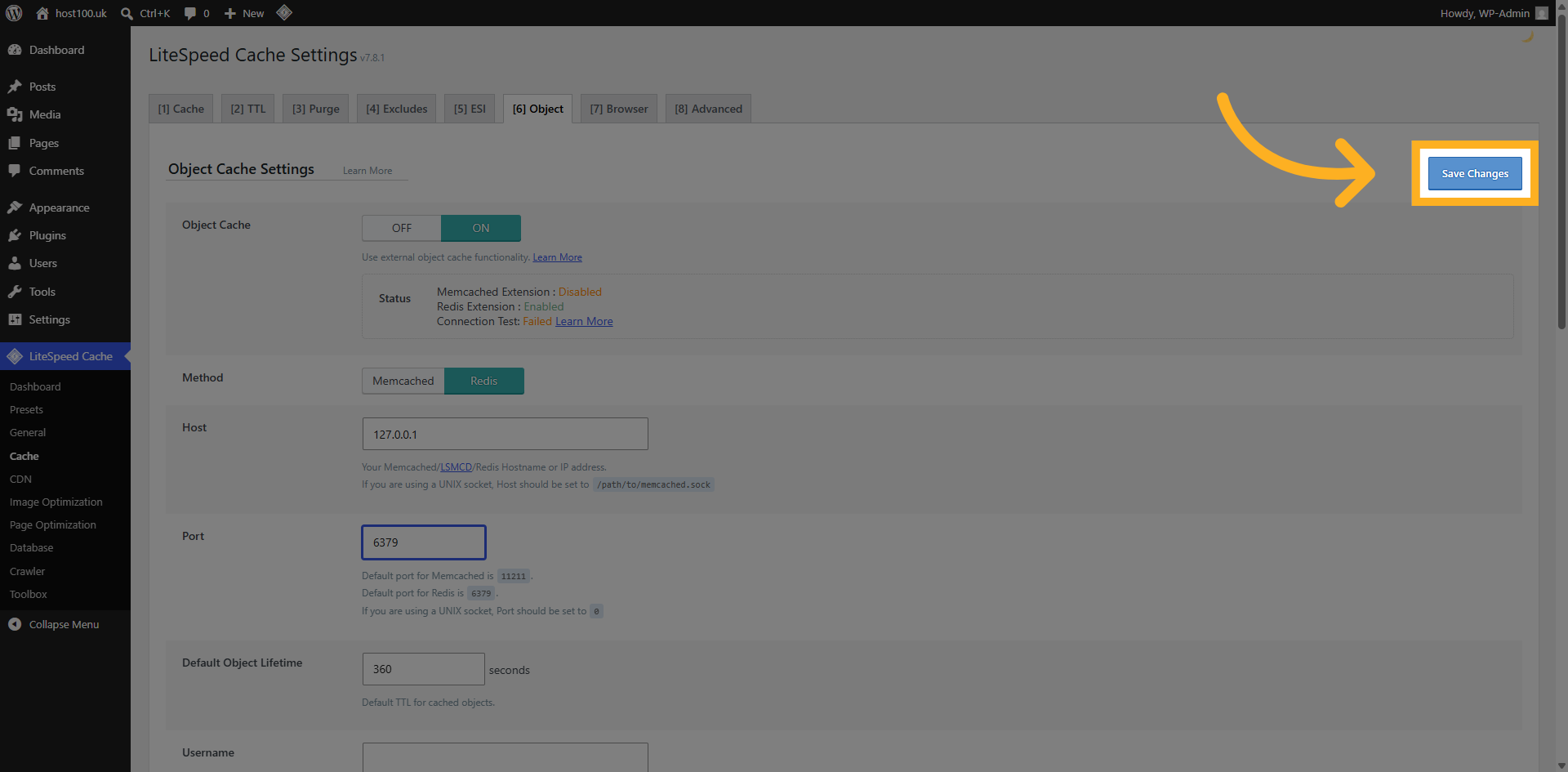Click the plus New icon
This screenshot has width=1568, height=772.
coord(230,13)
